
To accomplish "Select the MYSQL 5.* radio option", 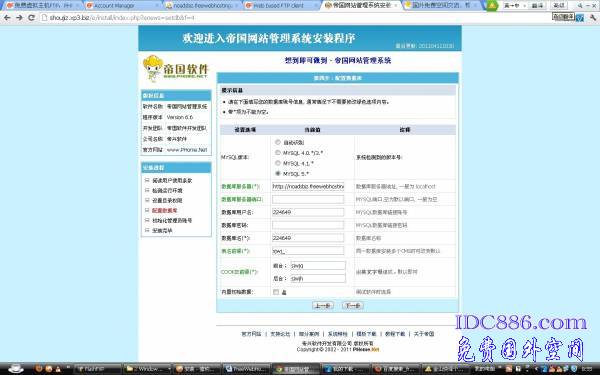I will tap(278, 174).
